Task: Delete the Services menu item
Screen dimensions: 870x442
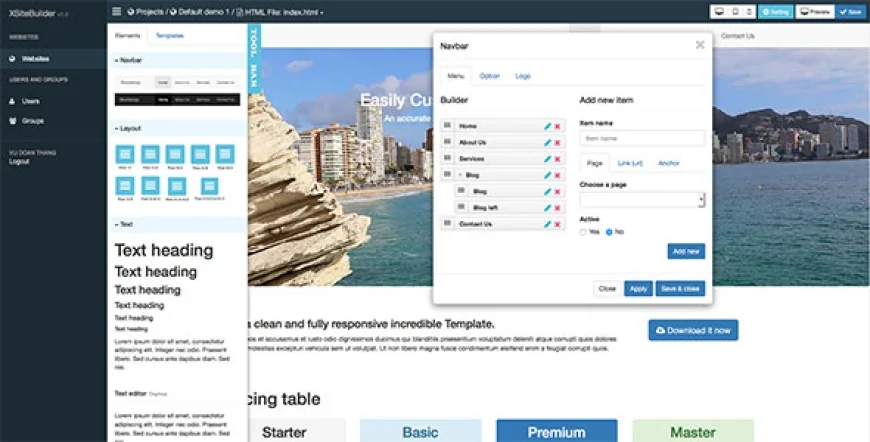Action: [x=557, y=159]
